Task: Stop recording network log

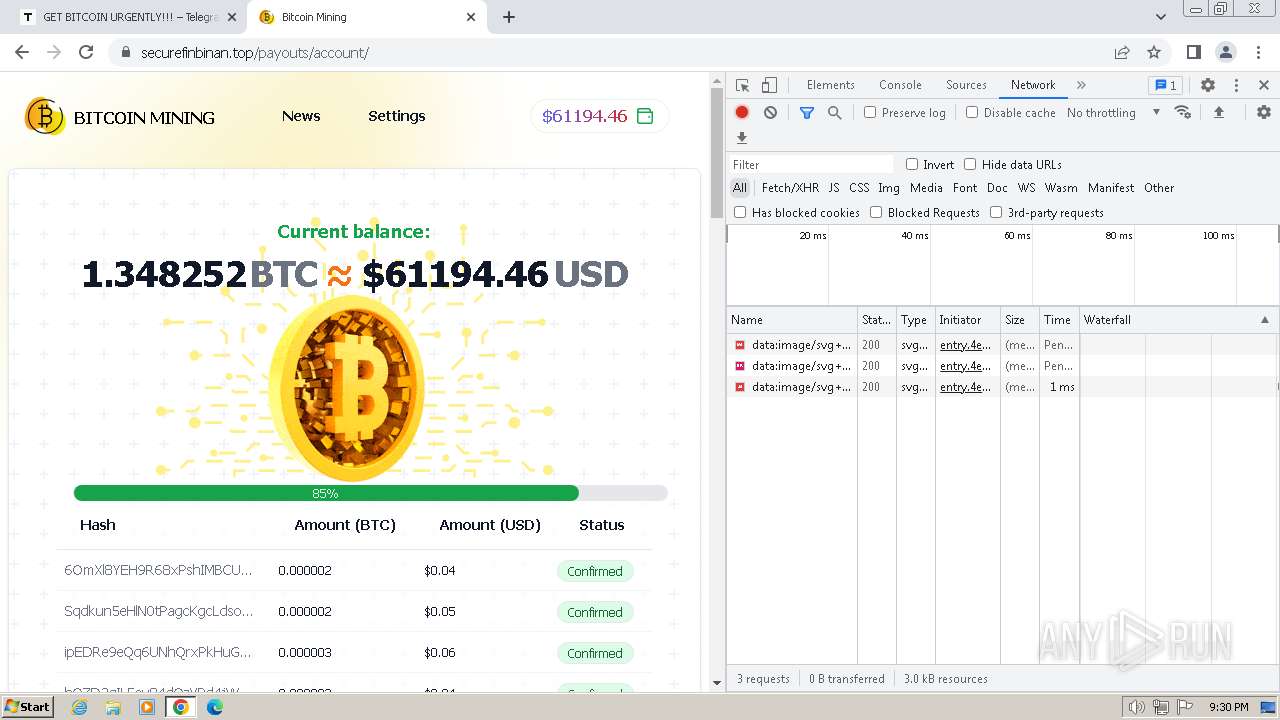Action: [x=742, y=113]
